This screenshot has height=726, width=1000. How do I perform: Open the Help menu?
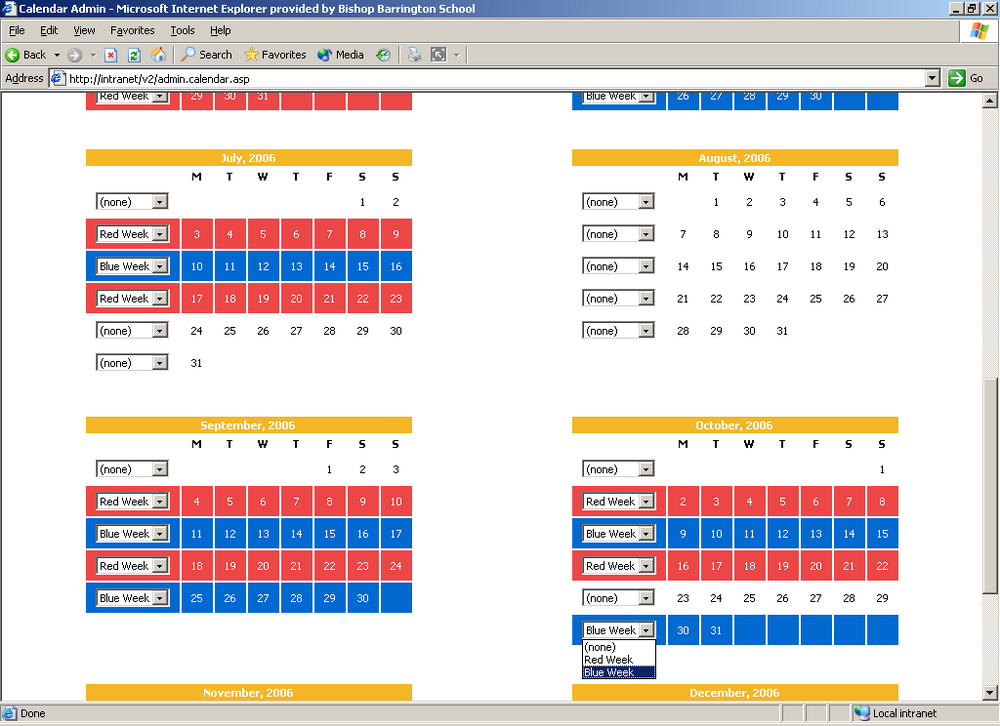pos(220,30)
